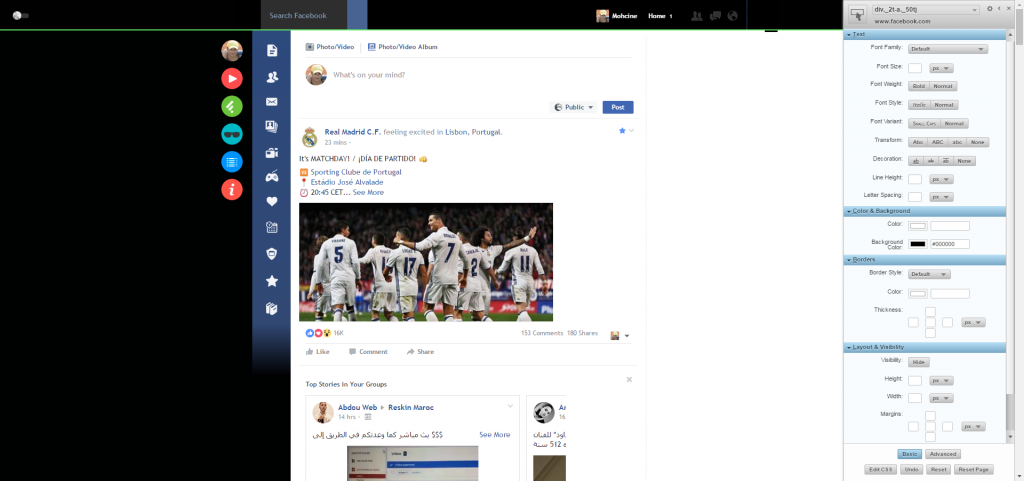
Task: Collapse the Layout & Visibility section
Action: click(x=925, y=347)
